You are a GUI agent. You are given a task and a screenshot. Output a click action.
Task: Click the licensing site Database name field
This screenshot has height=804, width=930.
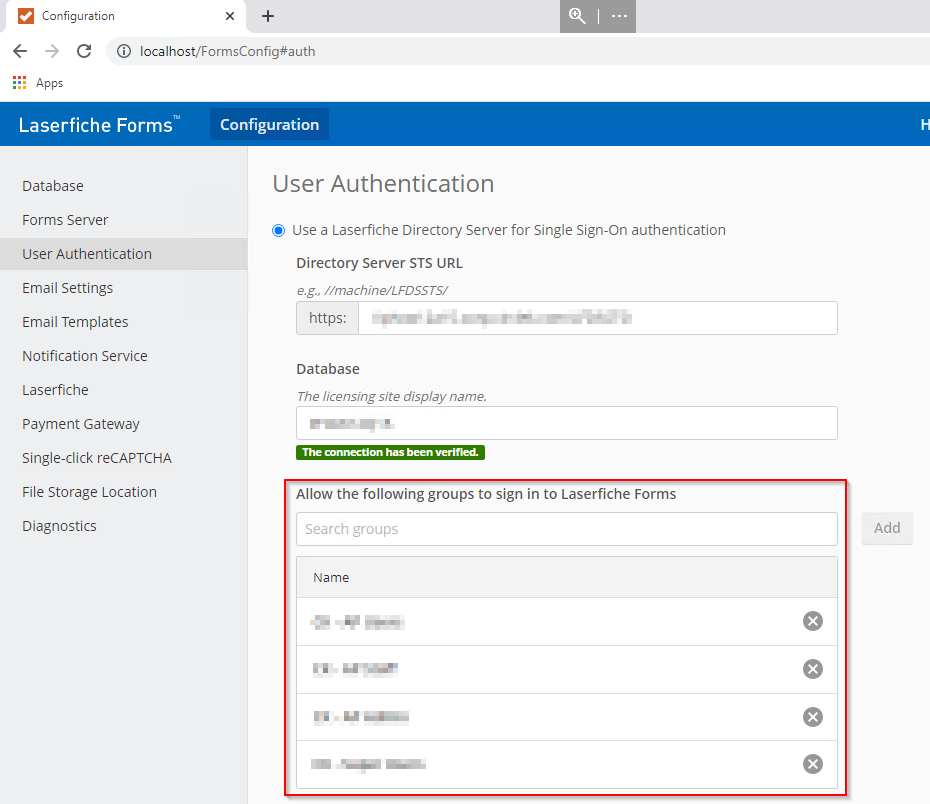(567, 423)
